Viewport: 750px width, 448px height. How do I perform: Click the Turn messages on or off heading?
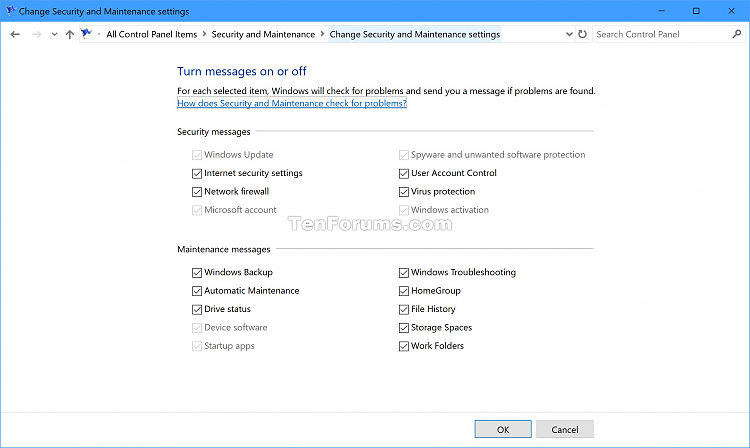(x=242, y=71)
